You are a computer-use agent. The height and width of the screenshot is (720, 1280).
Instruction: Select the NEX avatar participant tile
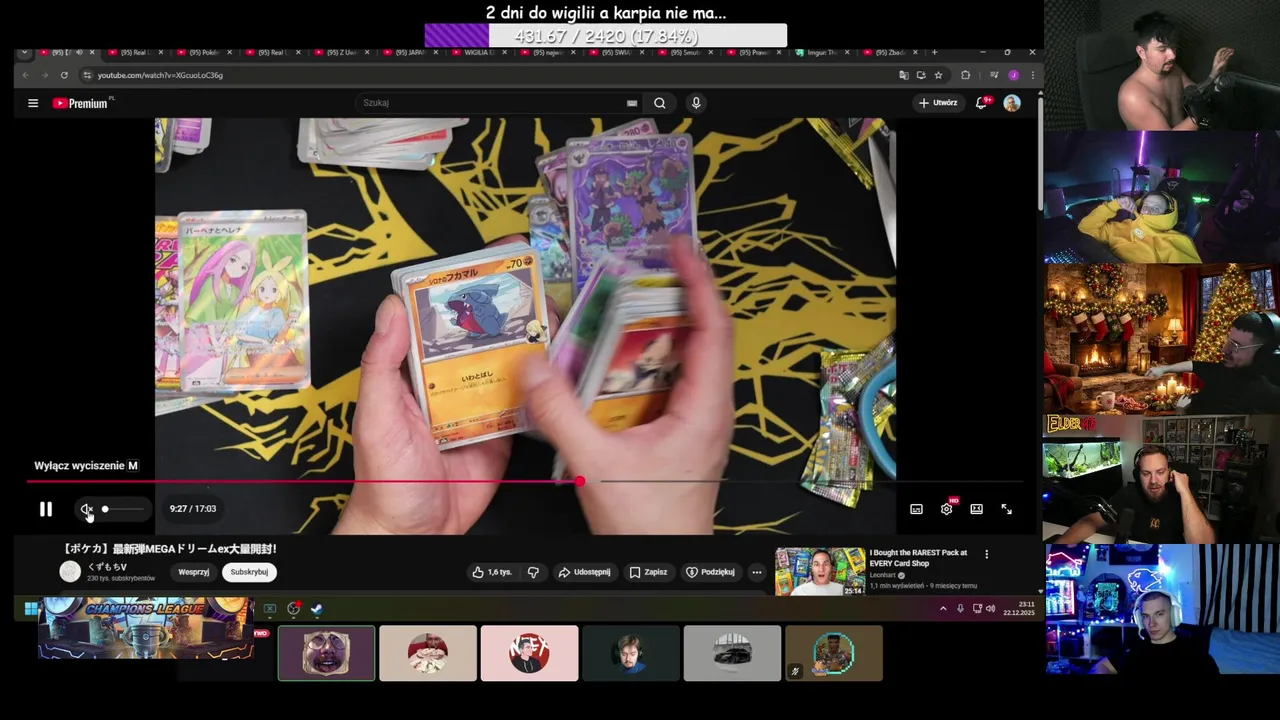529,653
